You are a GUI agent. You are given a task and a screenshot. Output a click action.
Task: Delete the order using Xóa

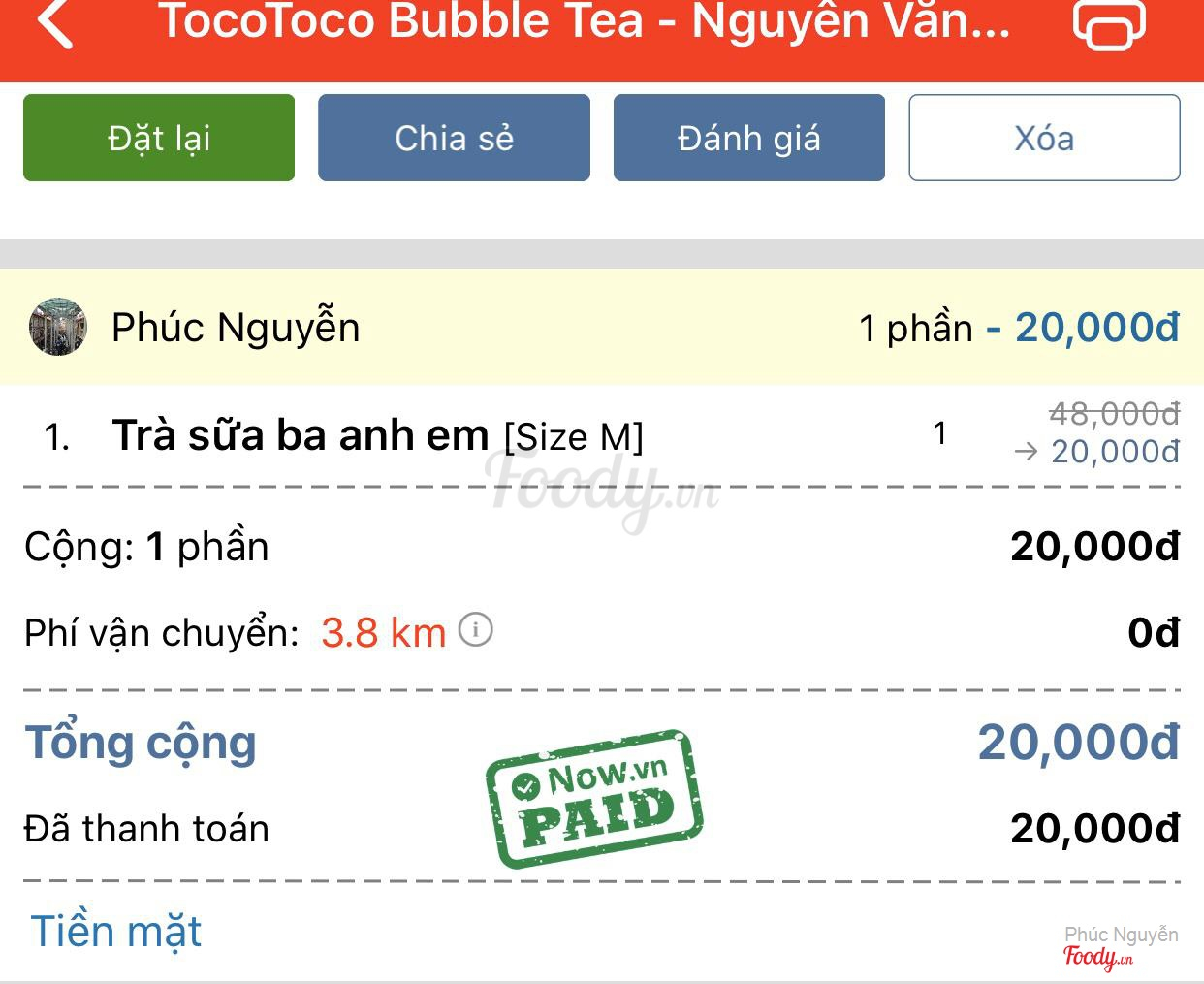coord(1044,138)
